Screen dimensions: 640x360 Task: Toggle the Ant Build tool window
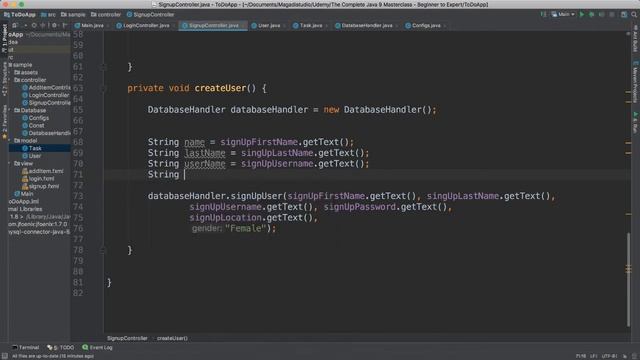[635, 39]
